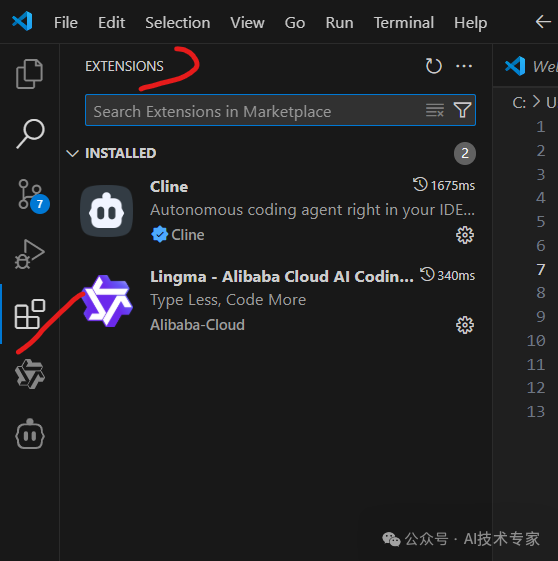
Task: Open the File menu
Action: tap(66, 23)
